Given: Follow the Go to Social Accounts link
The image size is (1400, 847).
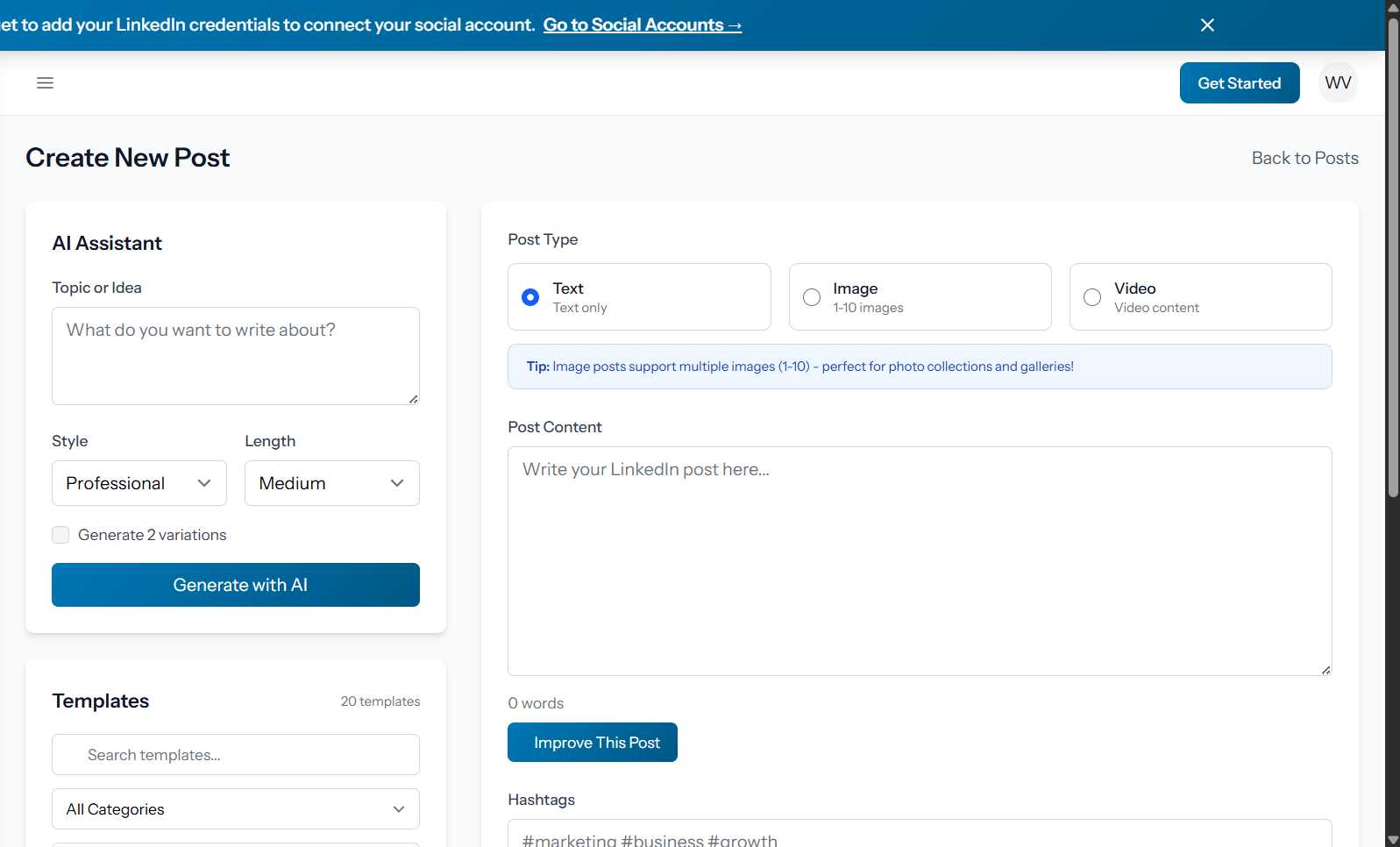Looking at the screenshot, I should [642, 25].
